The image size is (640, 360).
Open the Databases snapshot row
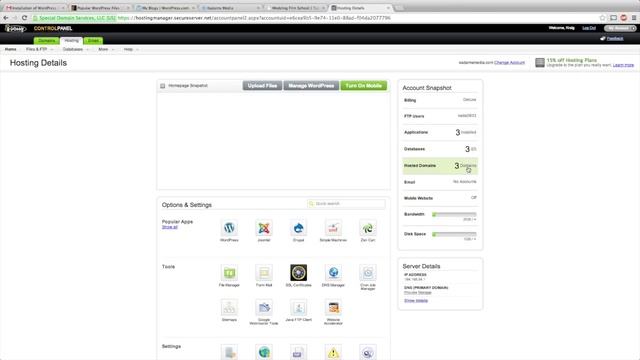440,149
